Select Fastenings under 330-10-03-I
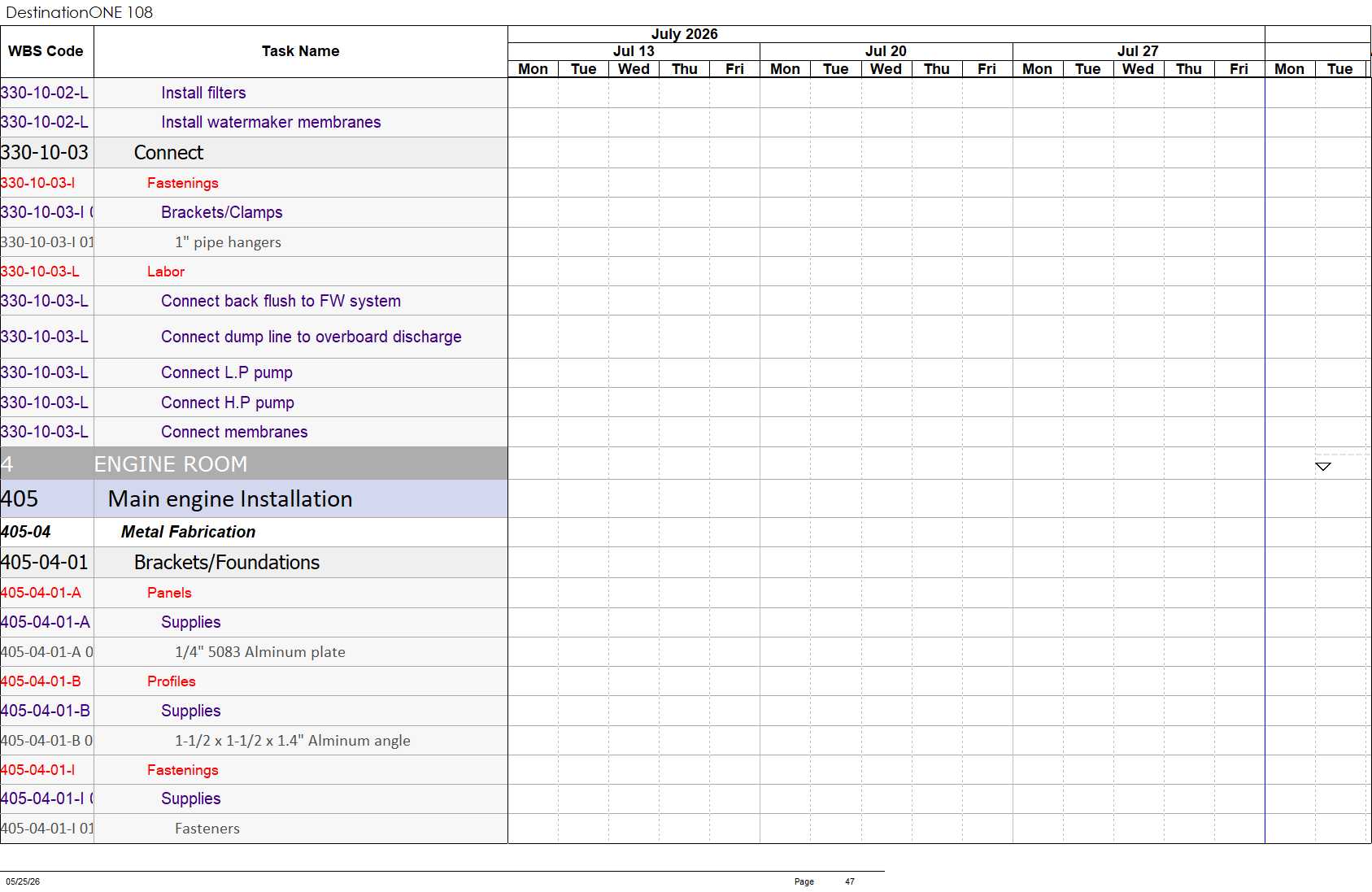The image size is (1372, 892). (x=182, y=183)
